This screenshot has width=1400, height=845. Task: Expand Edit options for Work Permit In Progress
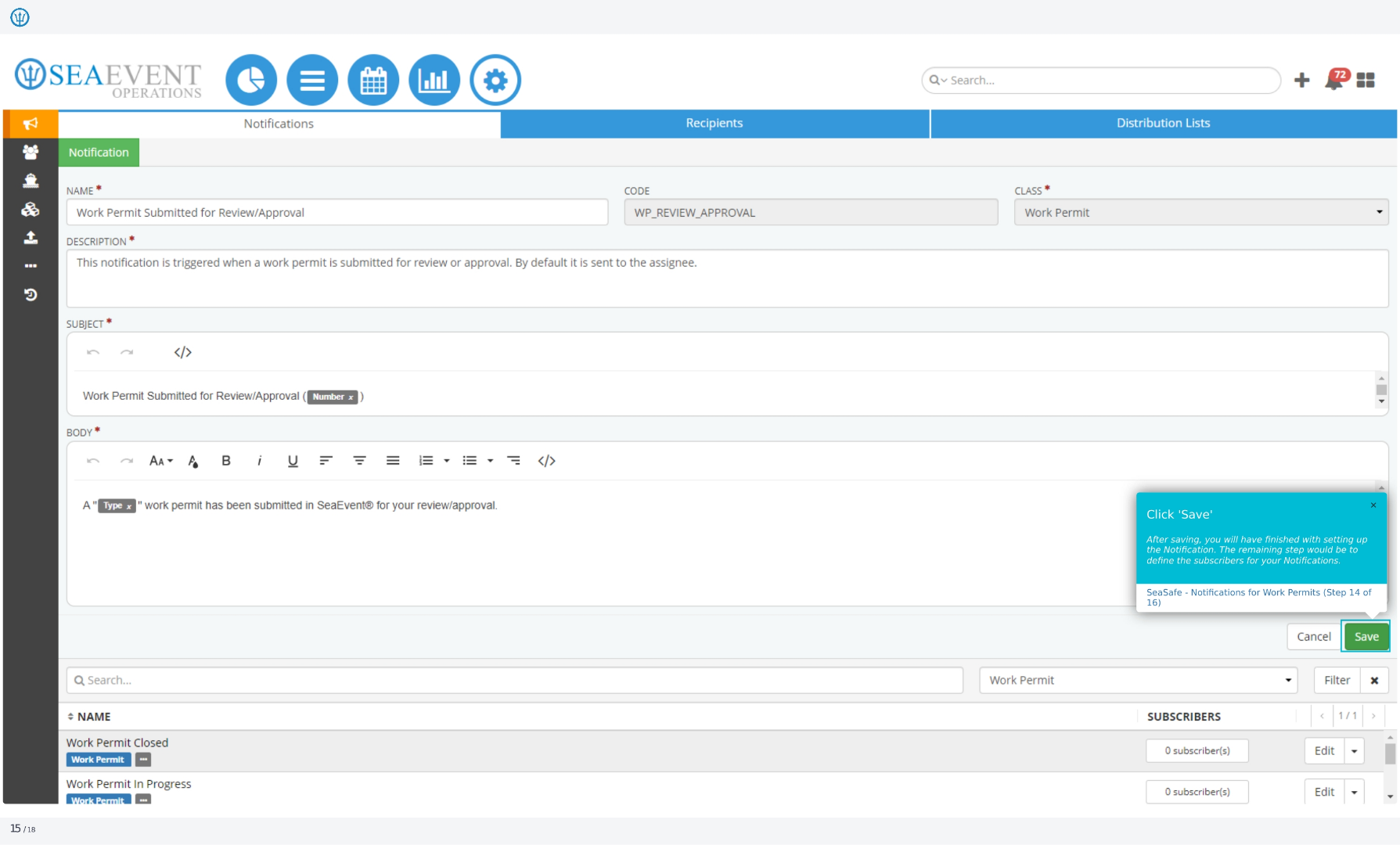click(x=1354, y=792)
